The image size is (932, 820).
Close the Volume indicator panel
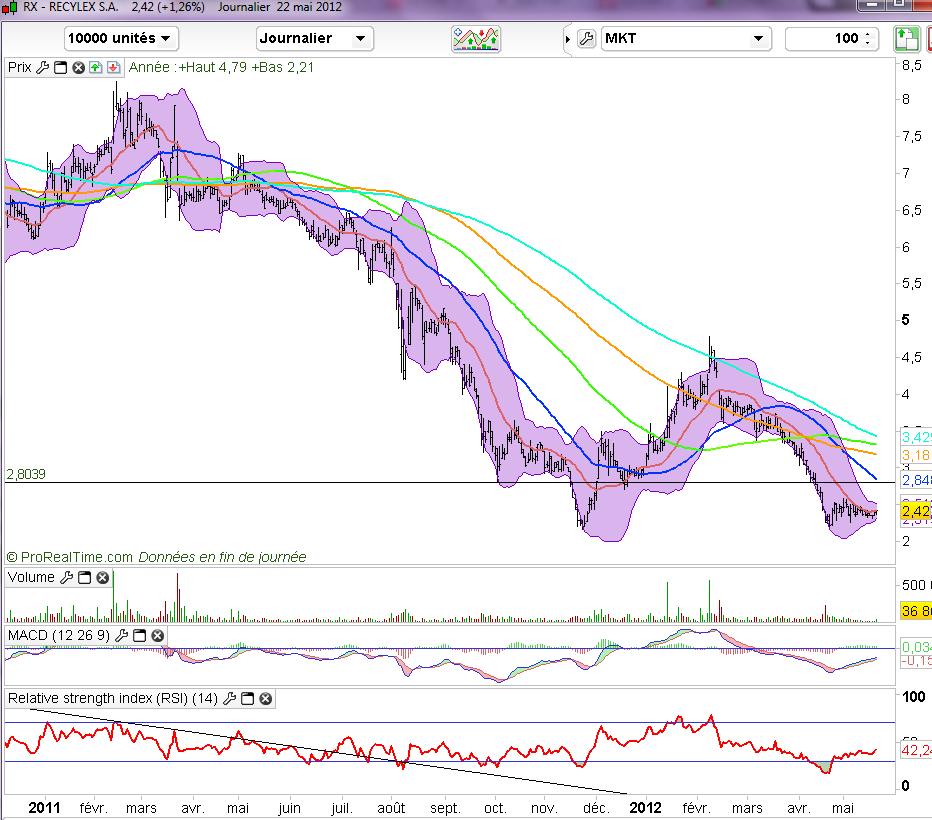click(x=101, y=578)
